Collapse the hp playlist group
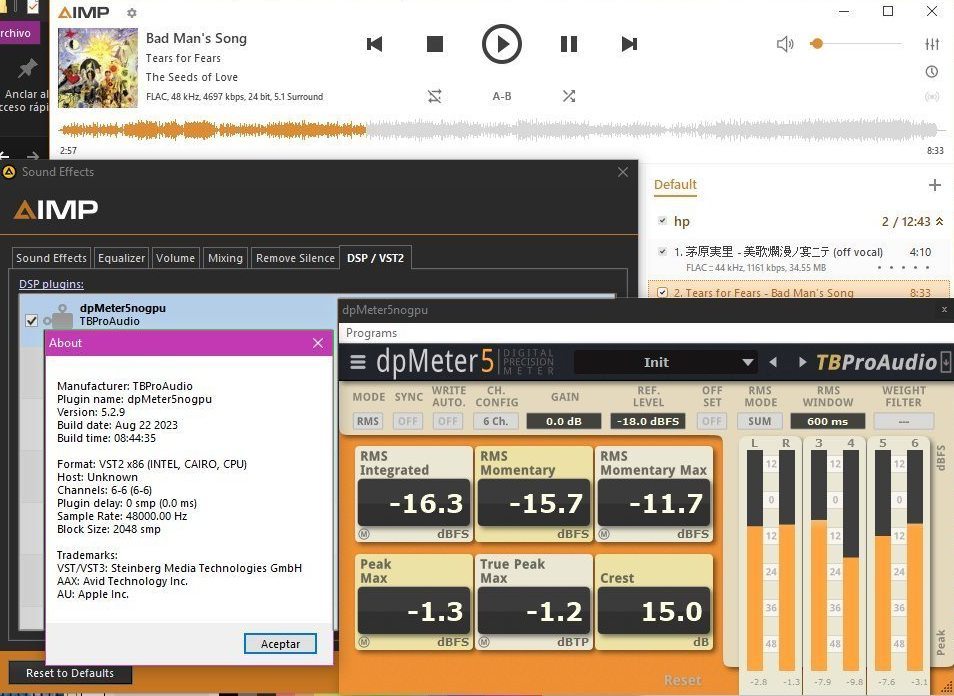The image size is (954, 696). [x=939, y=221]
